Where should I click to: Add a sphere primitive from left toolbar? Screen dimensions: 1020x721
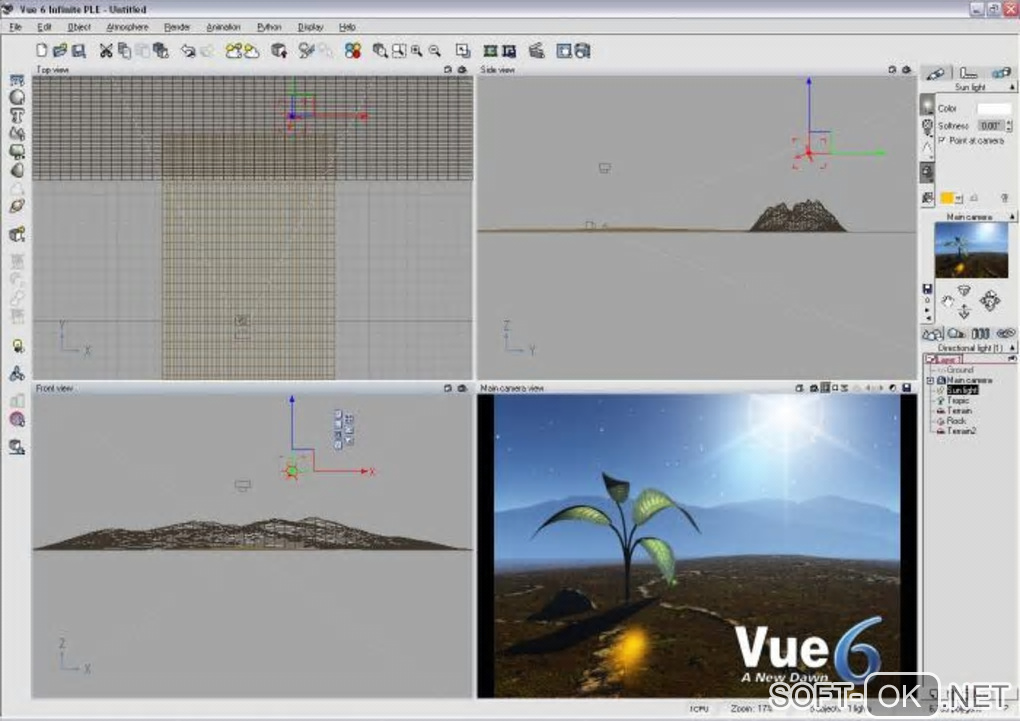tap(18, 98)
